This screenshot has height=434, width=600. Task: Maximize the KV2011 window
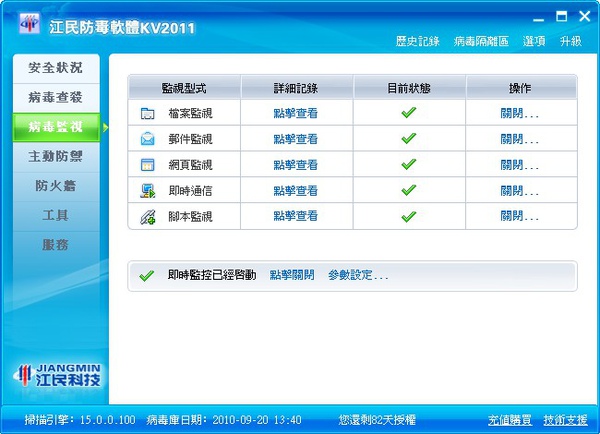coord(561,16)
